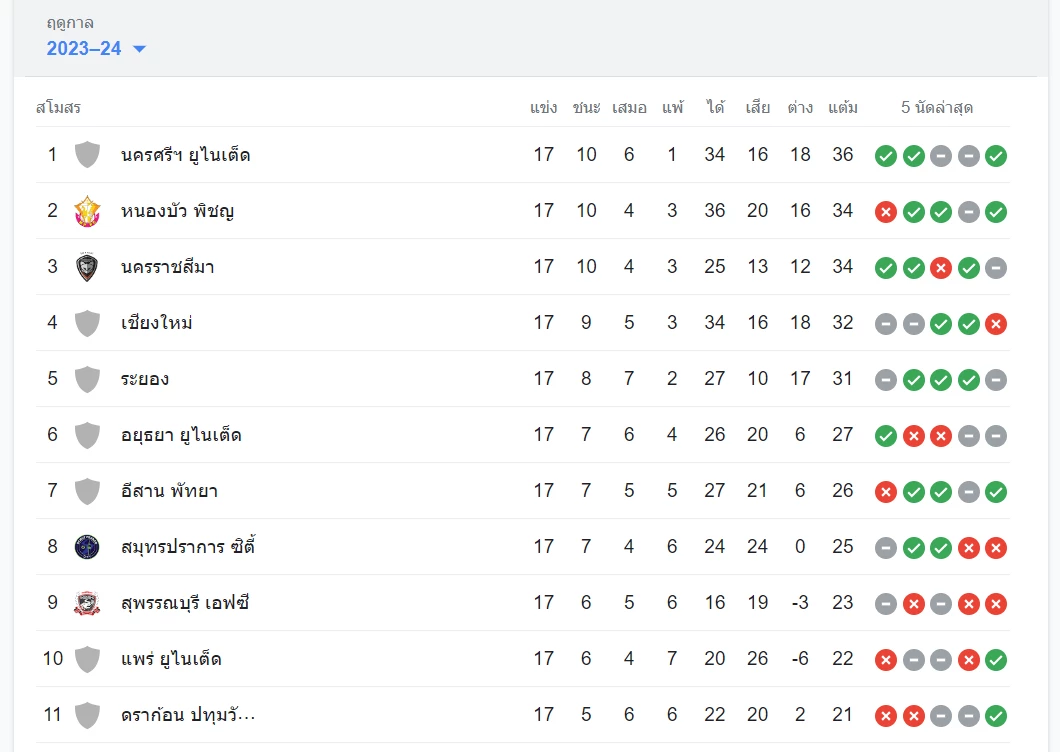Screen dimensions: 1060x752
Task: Select the อยุธยา ยูไนเต็ด team name
Action: coord(181,435)
